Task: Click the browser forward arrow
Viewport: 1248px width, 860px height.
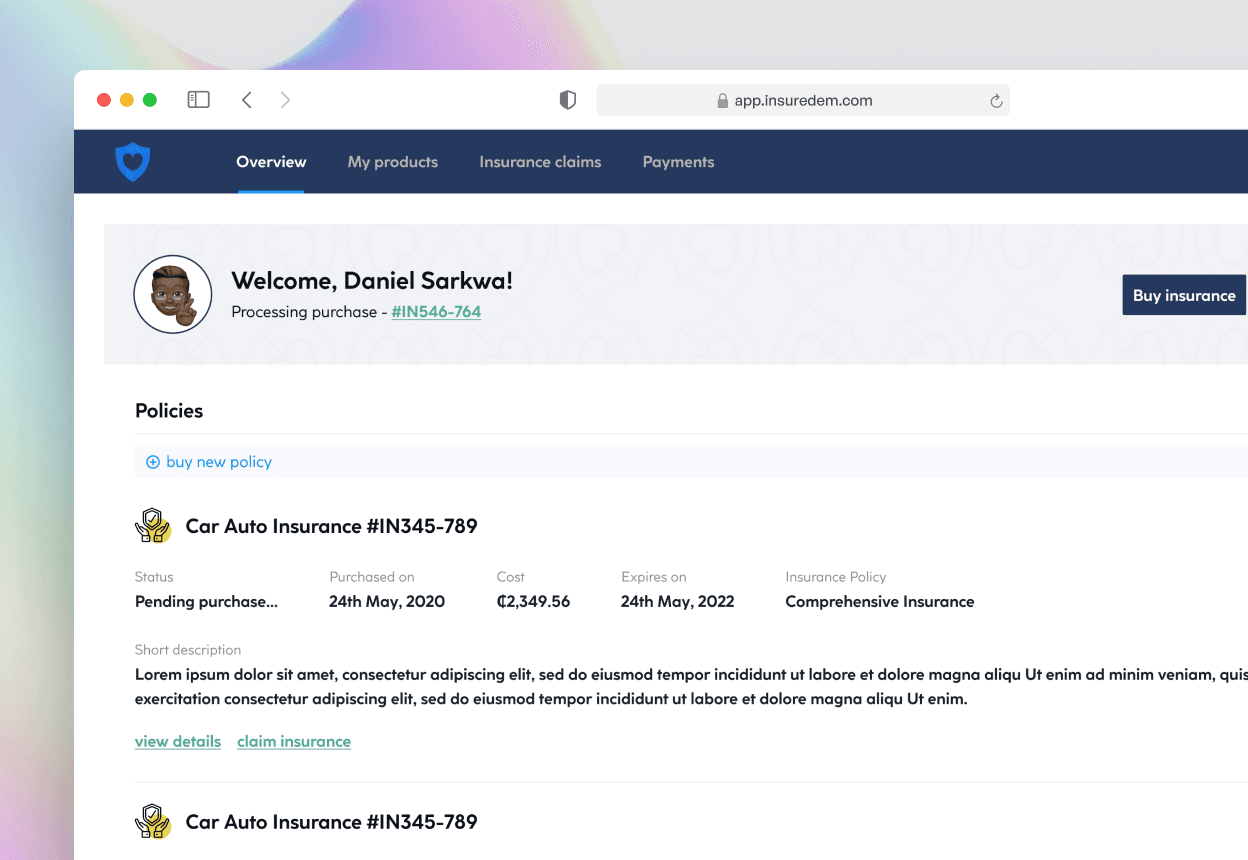Action: click(285, 100)
